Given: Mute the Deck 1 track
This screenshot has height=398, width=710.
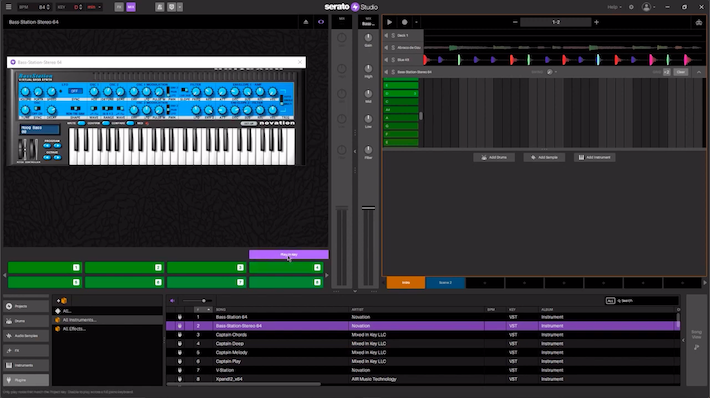Looking at the screenshot, I should 386,35.
